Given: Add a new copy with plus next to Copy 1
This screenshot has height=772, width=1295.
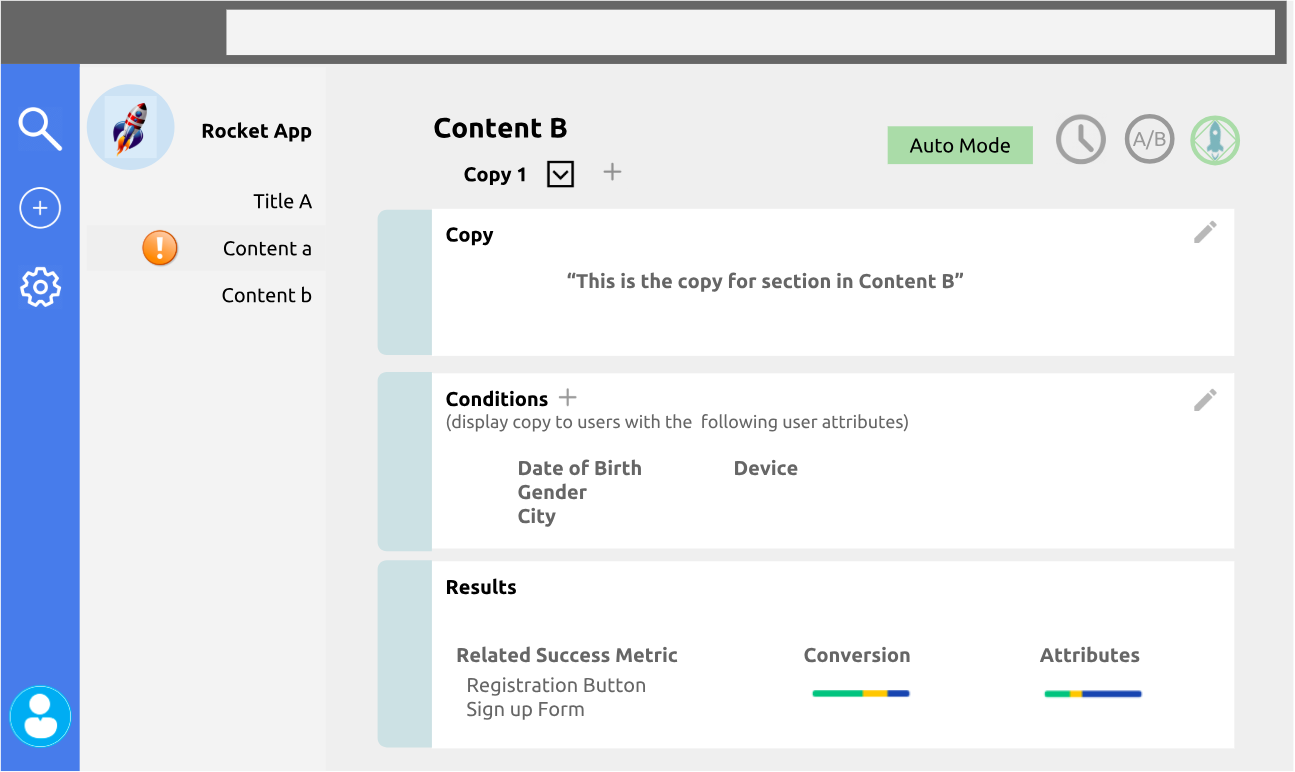Looking at the screenshot, I should tap(612, 172).
